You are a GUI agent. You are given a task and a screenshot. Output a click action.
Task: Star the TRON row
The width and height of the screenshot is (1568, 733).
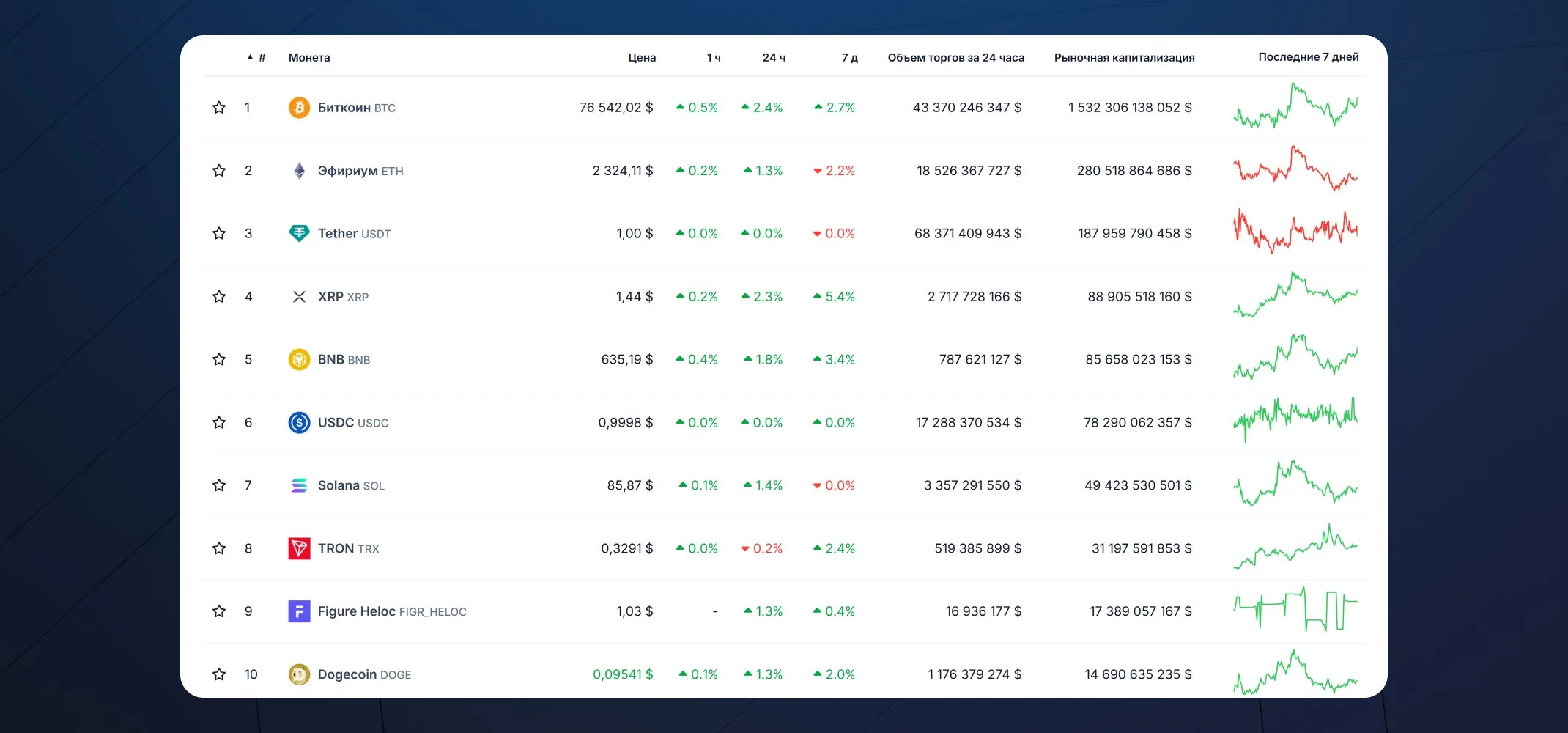(219, 548)
